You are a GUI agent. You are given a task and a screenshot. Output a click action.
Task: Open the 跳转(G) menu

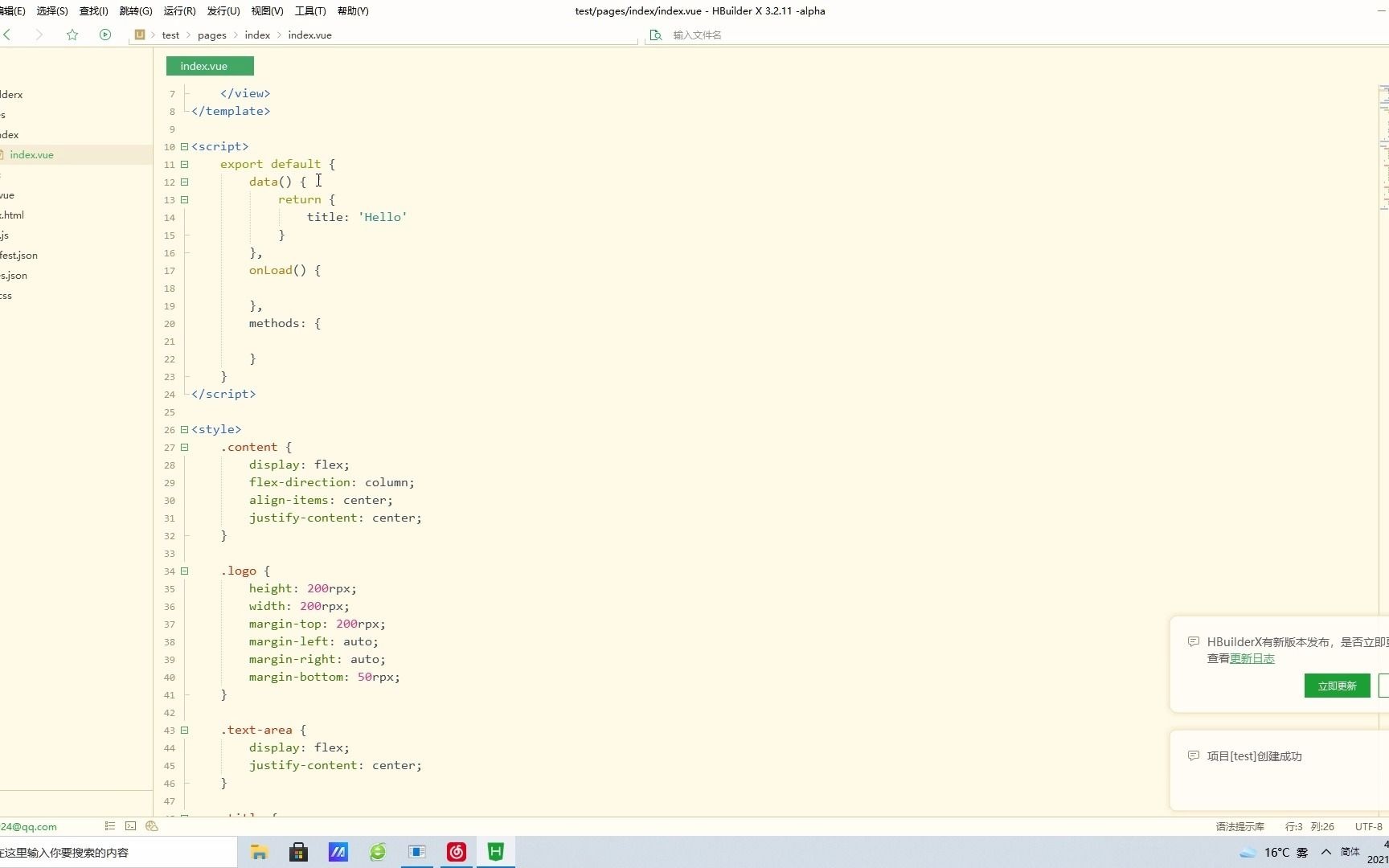[x=135, y=11]
